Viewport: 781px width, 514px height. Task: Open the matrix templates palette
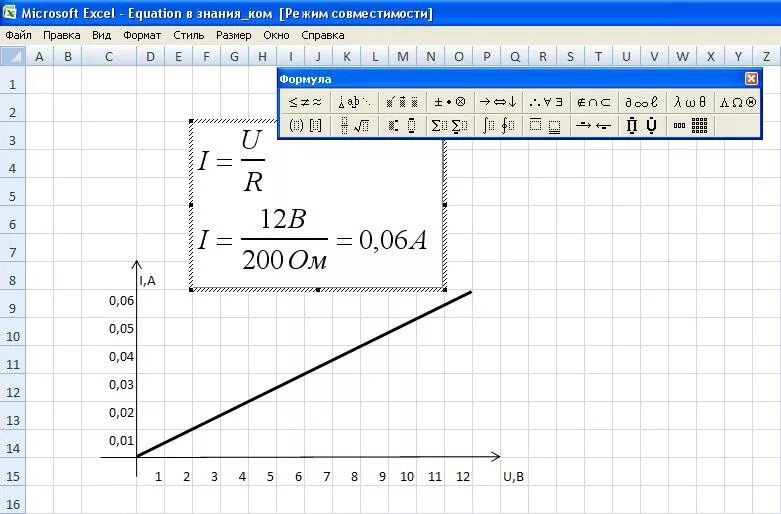(x=689, y=126)
